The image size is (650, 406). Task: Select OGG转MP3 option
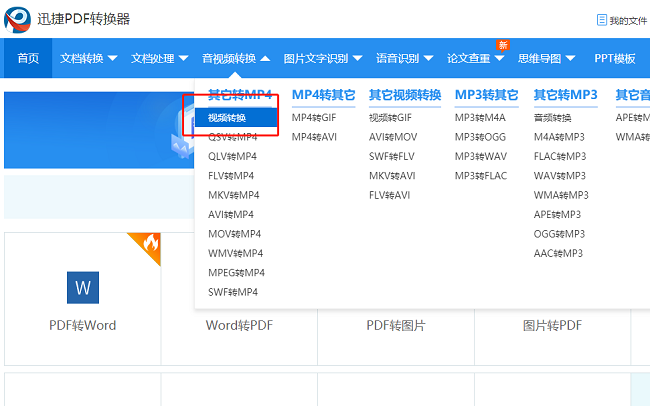(559, 234)
